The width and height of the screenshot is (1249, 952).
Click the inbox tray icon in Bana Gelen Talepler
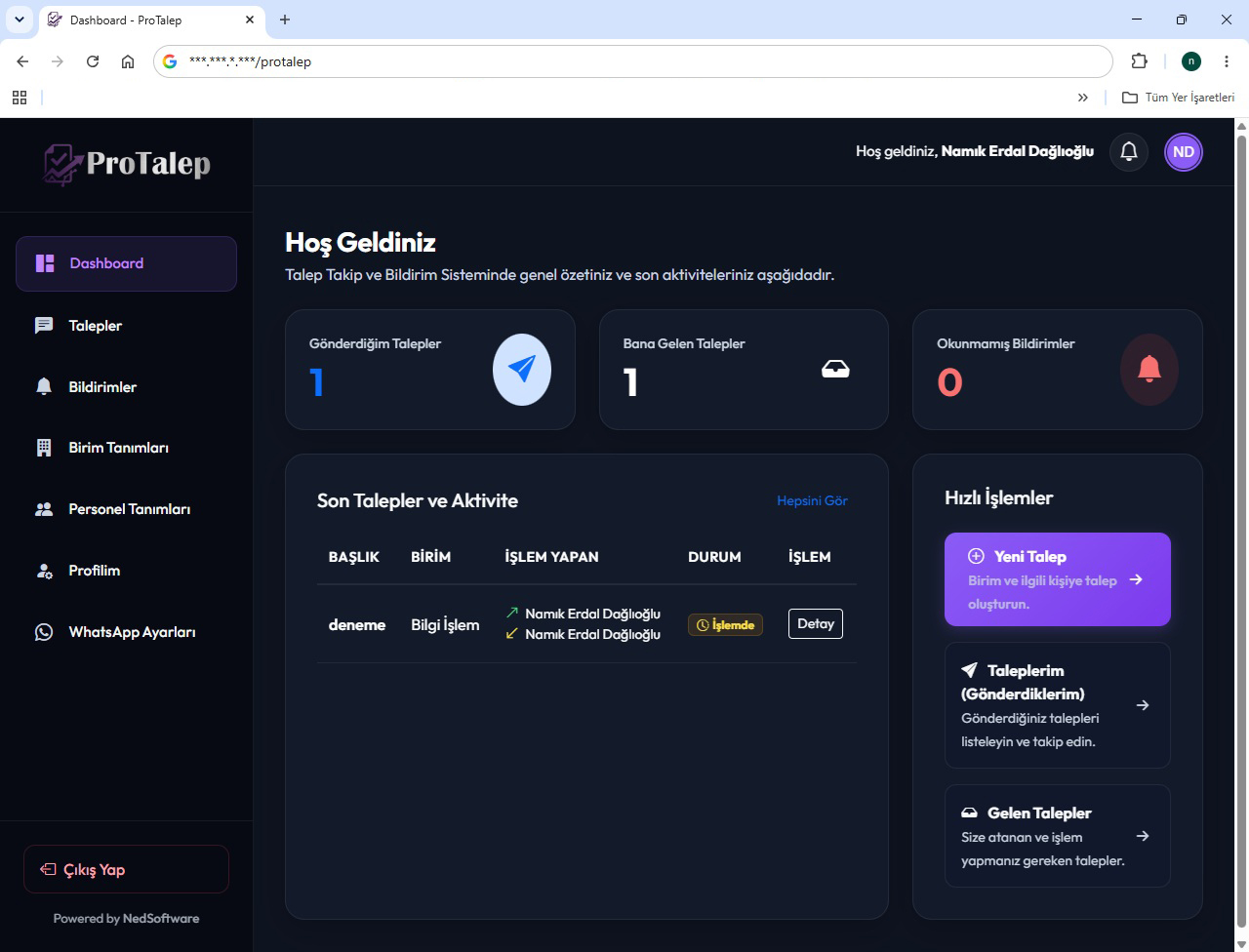(x=835, y=369)
